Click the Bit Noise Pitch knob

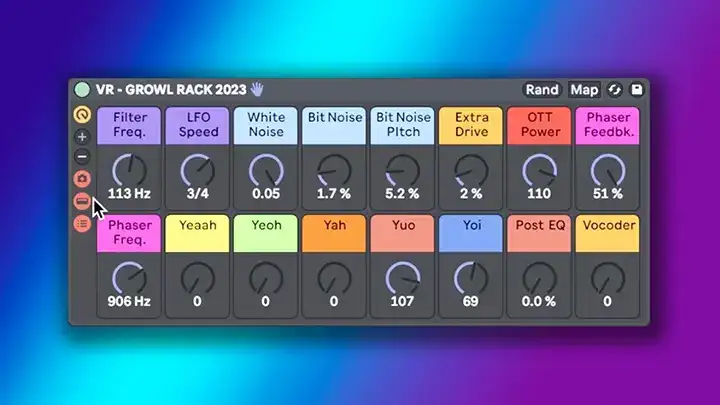[402, 171]
